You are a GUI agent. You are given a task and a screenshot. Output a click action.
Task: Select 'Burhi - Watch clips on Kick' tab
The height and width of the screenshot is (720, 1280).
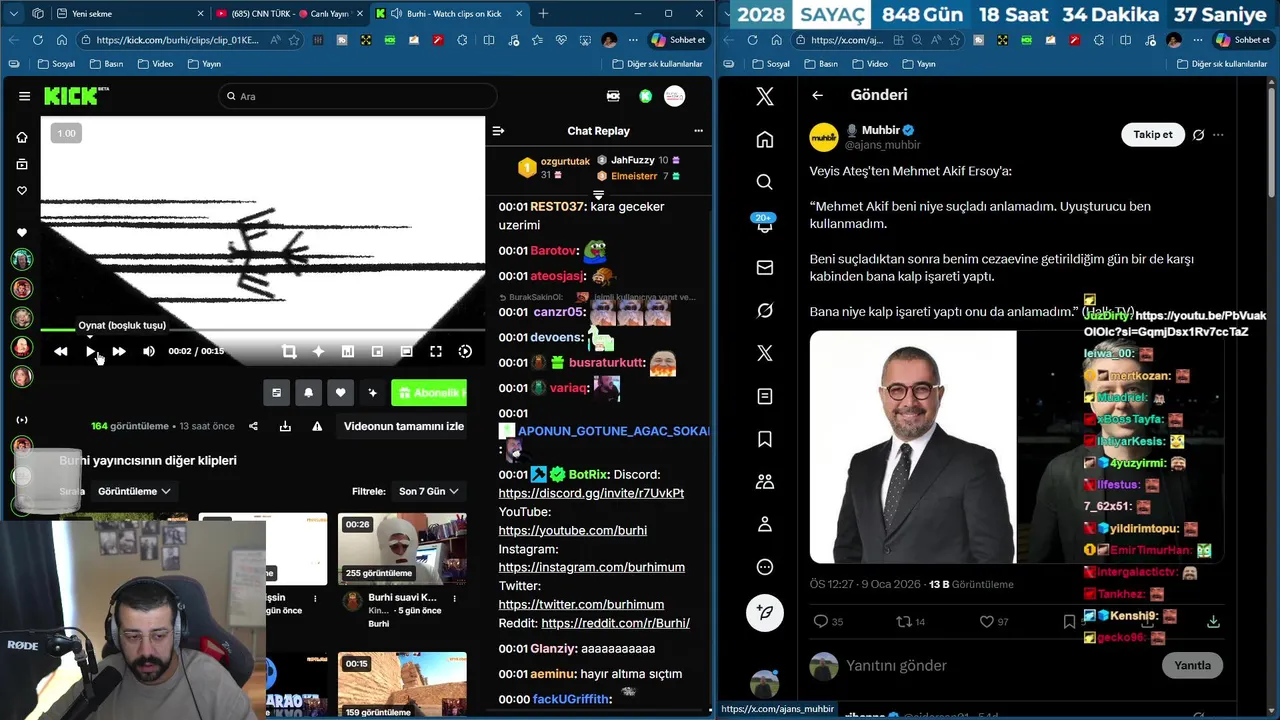tap(448, 14)
